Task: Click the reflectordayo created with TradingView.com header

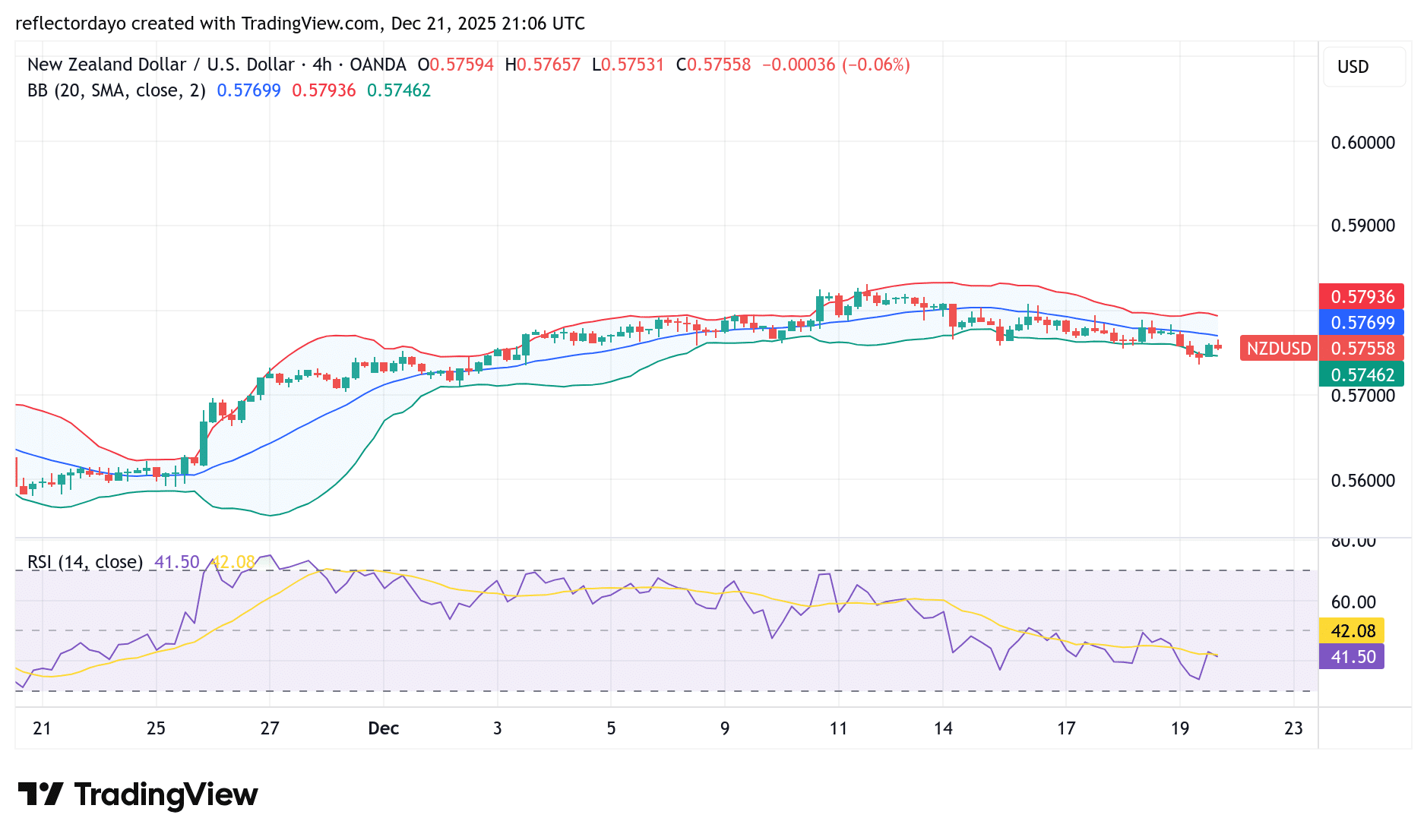Action: 300,24
